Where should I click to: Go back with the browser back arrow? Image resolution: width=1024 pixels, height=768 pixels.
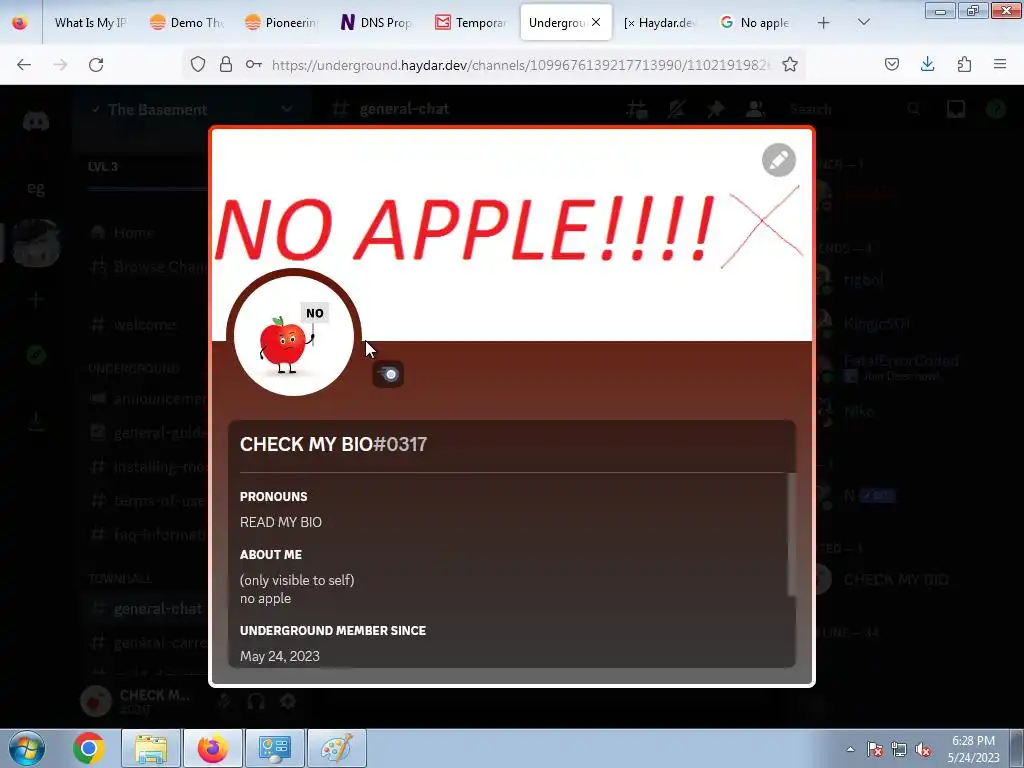[x=24, y=64]
